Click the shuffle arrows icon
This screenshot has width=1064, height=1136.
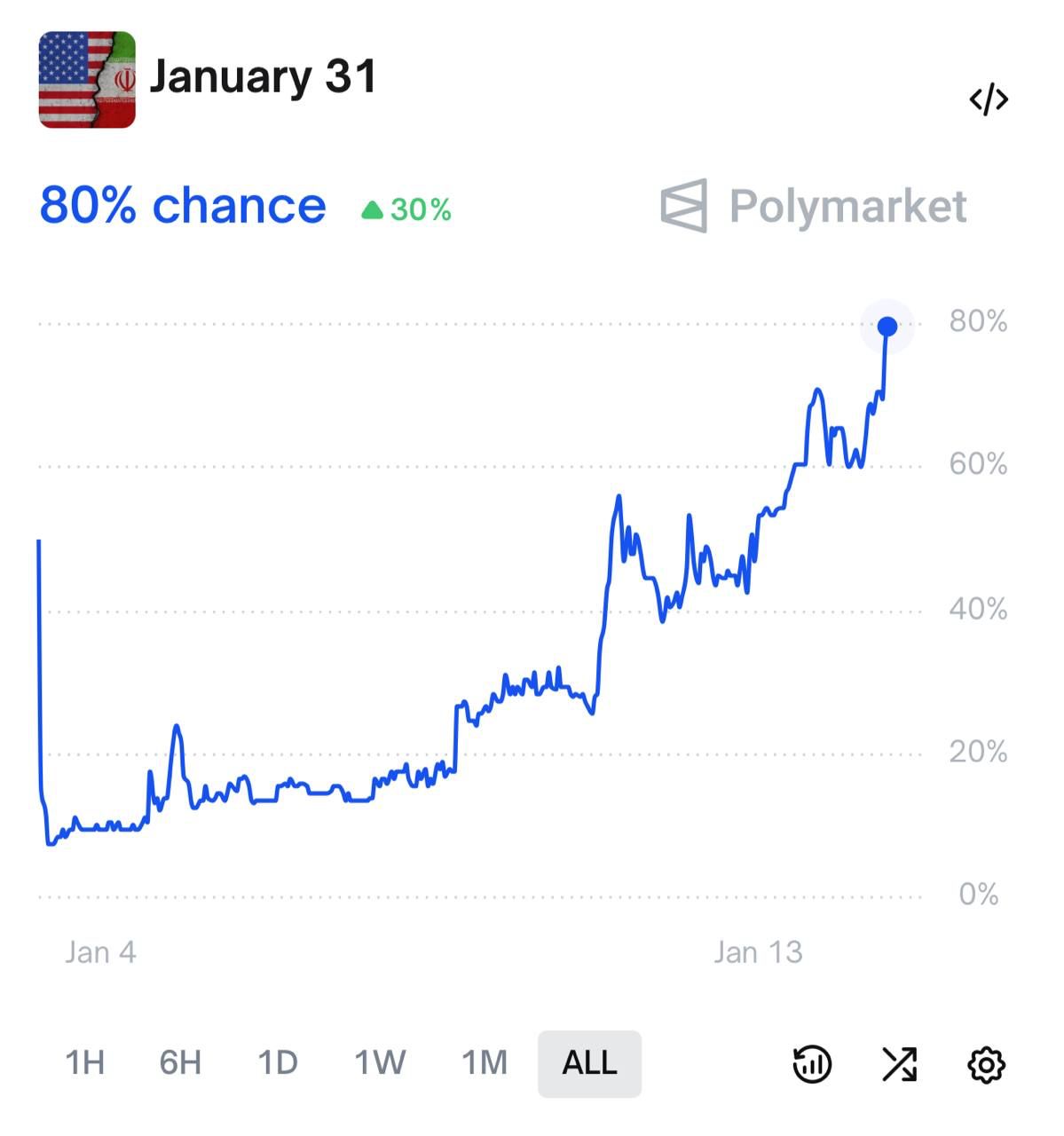[899, 1063]
